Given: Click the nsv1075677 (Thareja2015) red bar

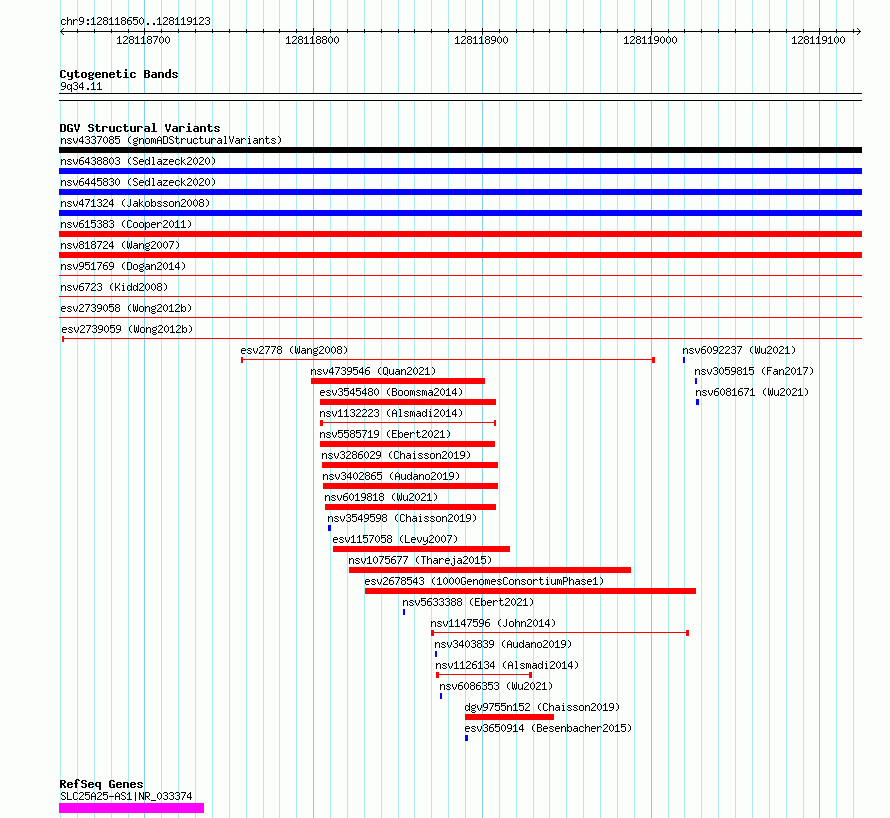Looking at the screenshot, I should tap(490, 570).
